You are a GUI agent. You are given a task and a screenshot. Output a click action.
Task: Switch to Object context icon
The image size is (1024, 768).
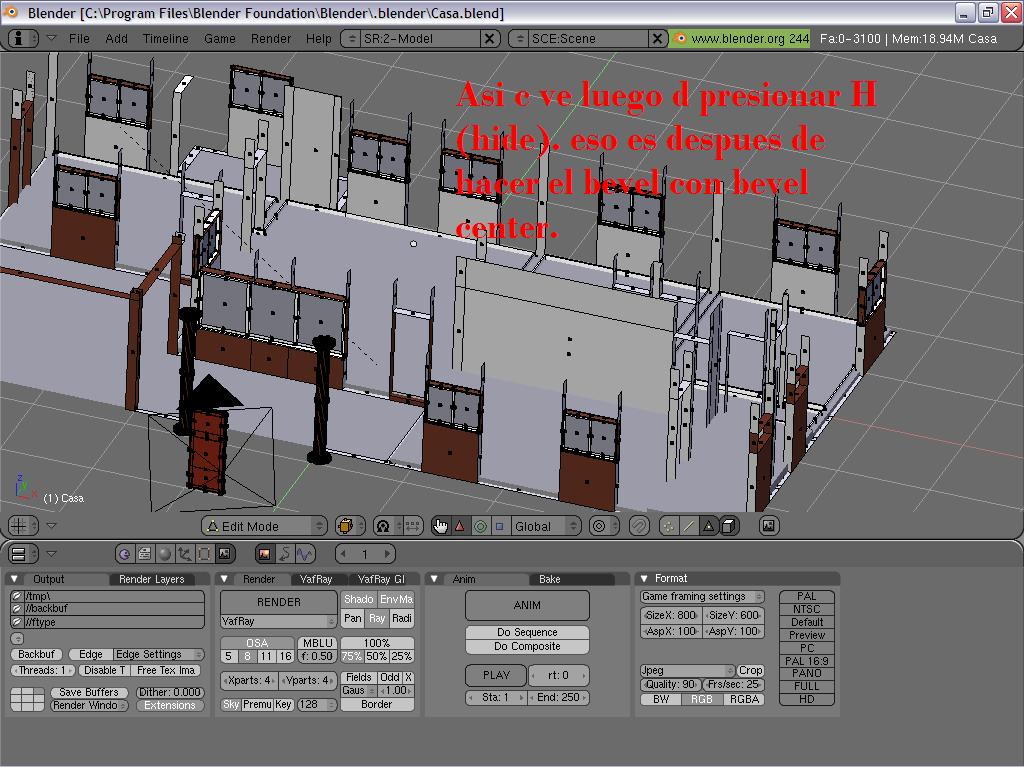[185, 554]
